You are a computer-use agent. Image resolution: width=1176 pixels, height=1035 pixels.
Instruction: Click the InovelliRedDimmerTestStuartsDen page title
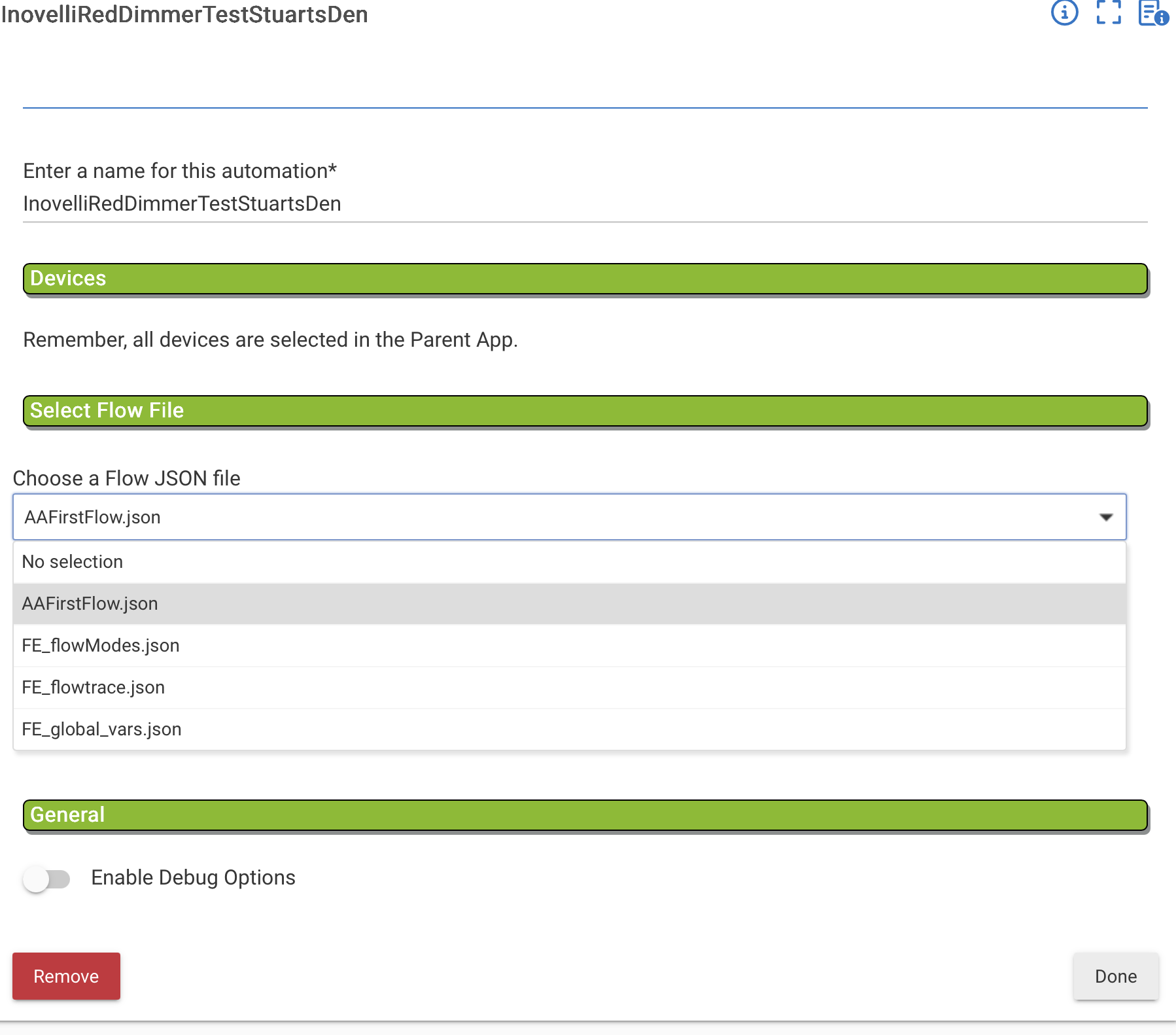184,14
